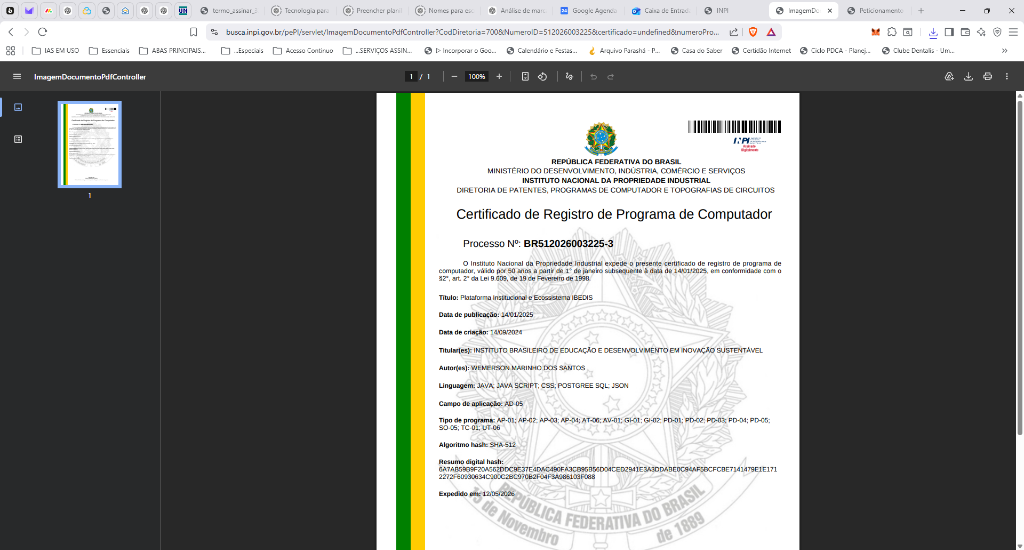Viewport: 1024px width, 550px height.
Task: Switch to Peticionamento tab
Action: coord(875,10)
